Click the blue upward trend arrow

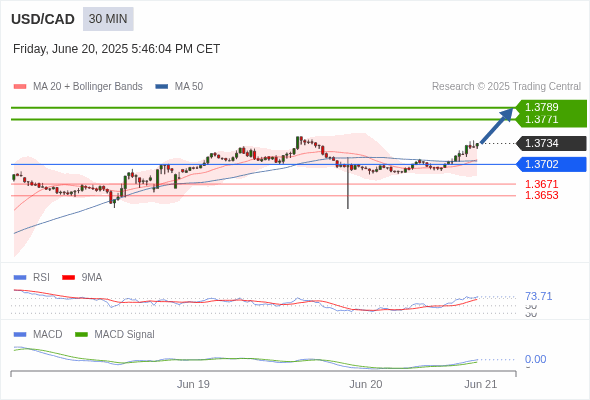(x=497, y=126)
